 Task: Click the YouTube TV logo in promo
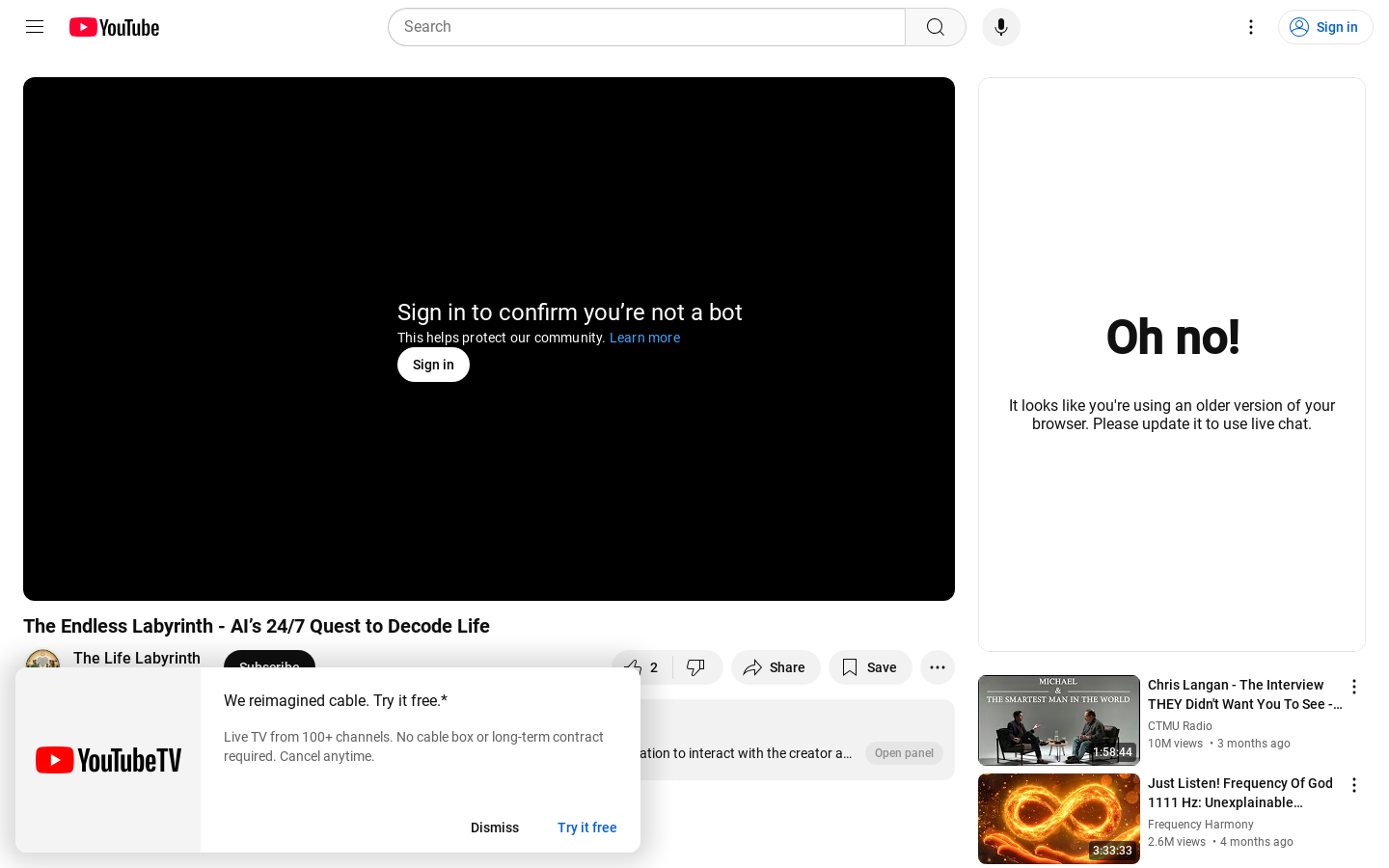tap(108, 760)
